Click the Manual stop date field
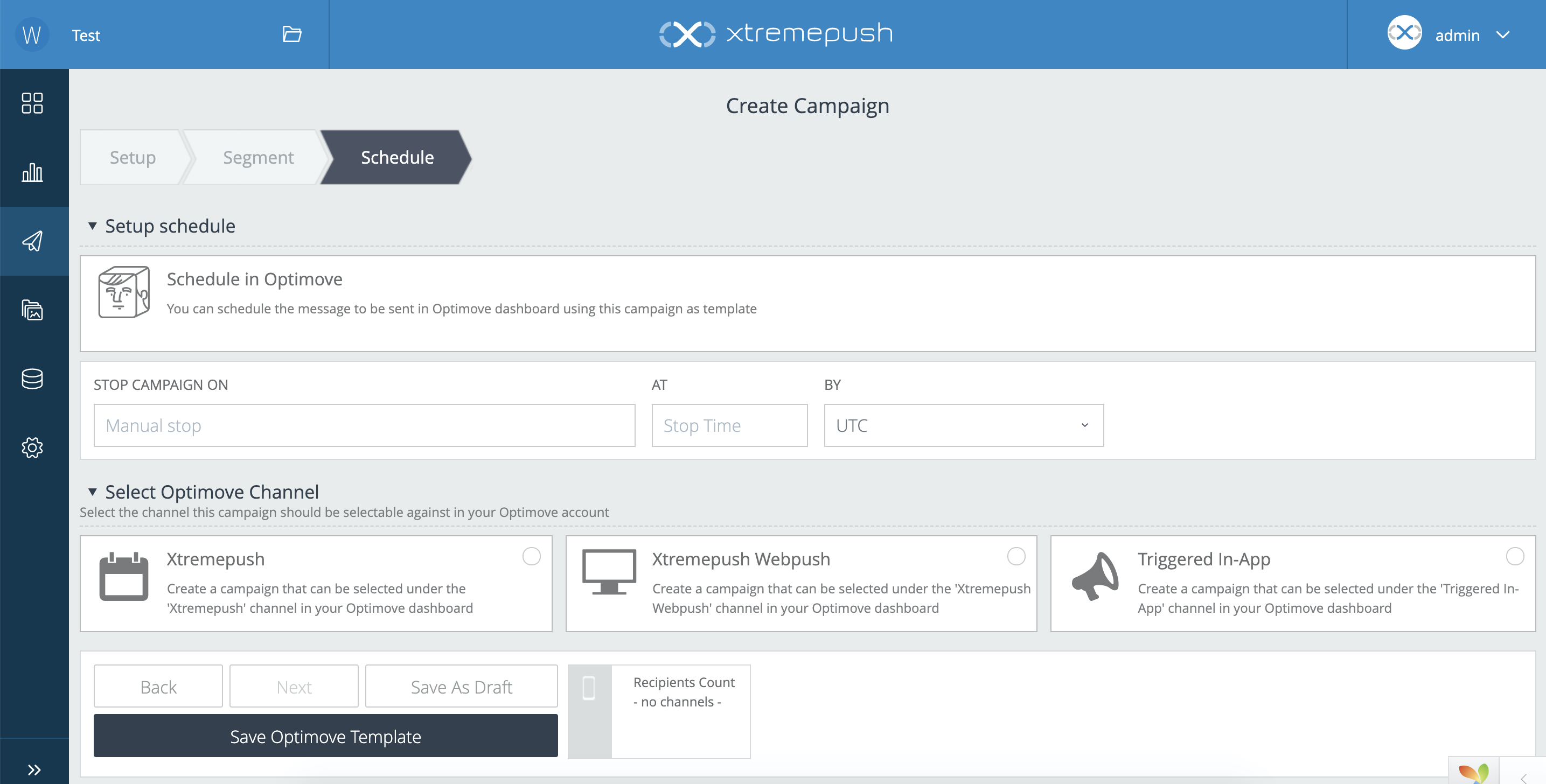1546x784 pixels. pyautogui.click(x=364, y=425)
